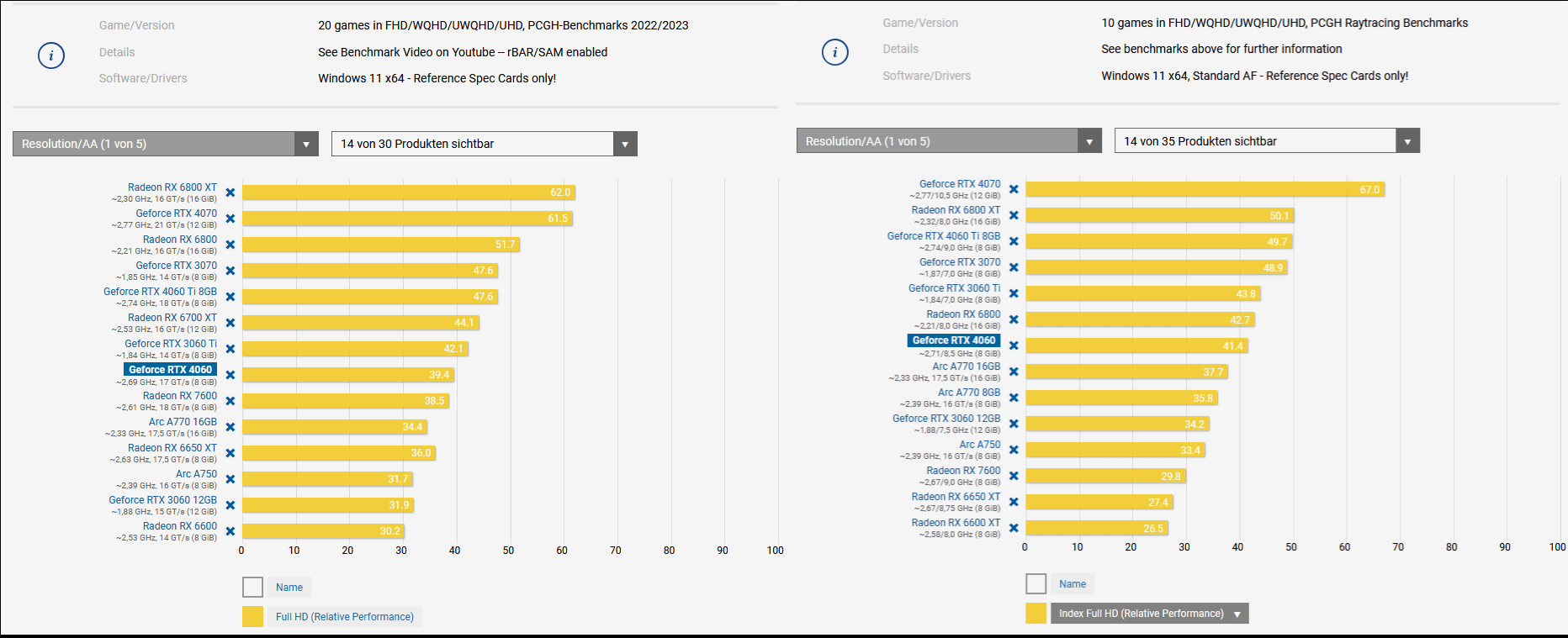1568x638 pixels.
Task: Select Arc A750 name in raytracing chart
Action: click(980, 445)
